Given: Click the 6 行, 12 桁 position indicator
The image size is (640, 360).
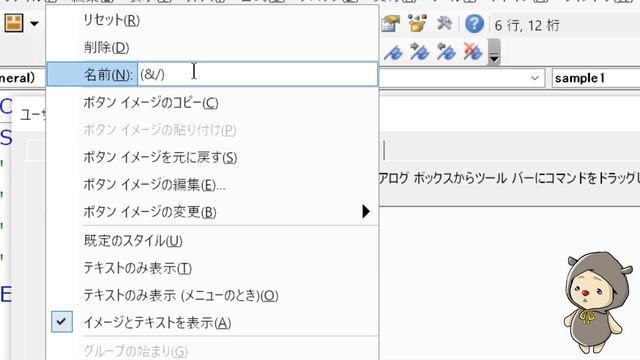Looking at the screenshot, I should [527, 25].
